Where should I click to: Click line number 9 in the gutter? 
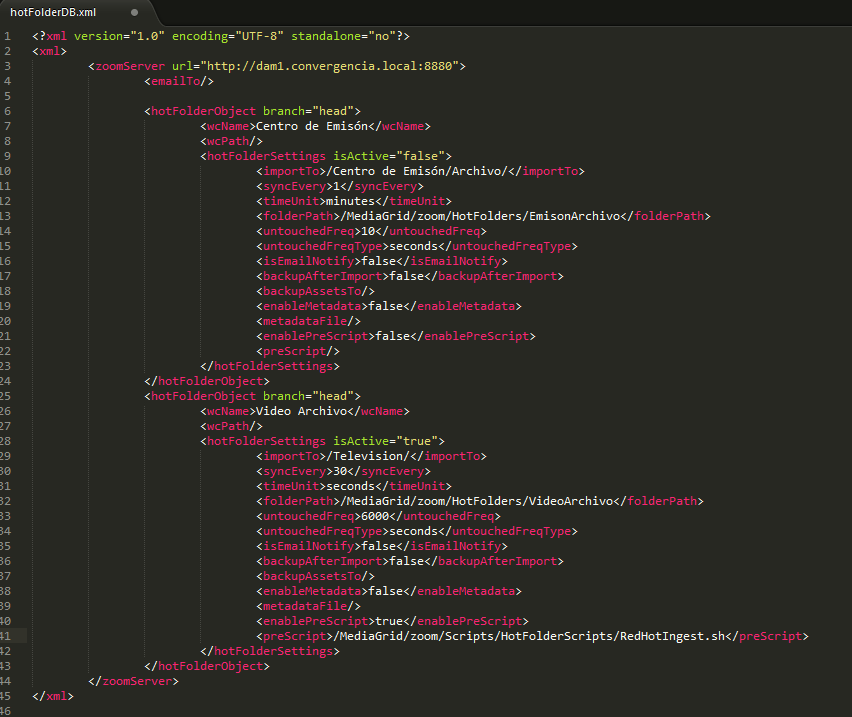7,156
